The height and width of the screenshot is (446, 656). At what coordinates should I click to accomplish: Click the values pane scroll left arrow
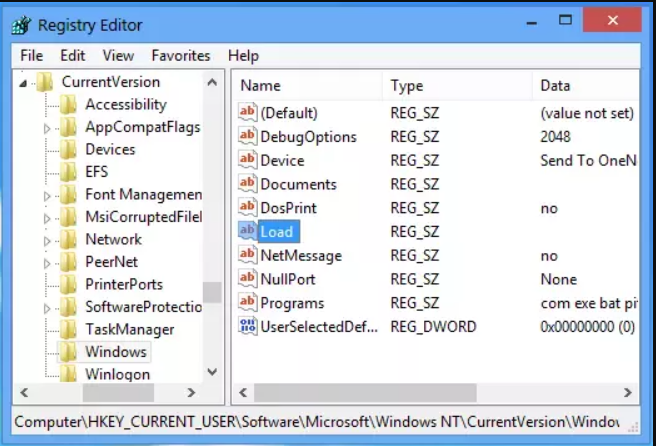click(243, 392)
